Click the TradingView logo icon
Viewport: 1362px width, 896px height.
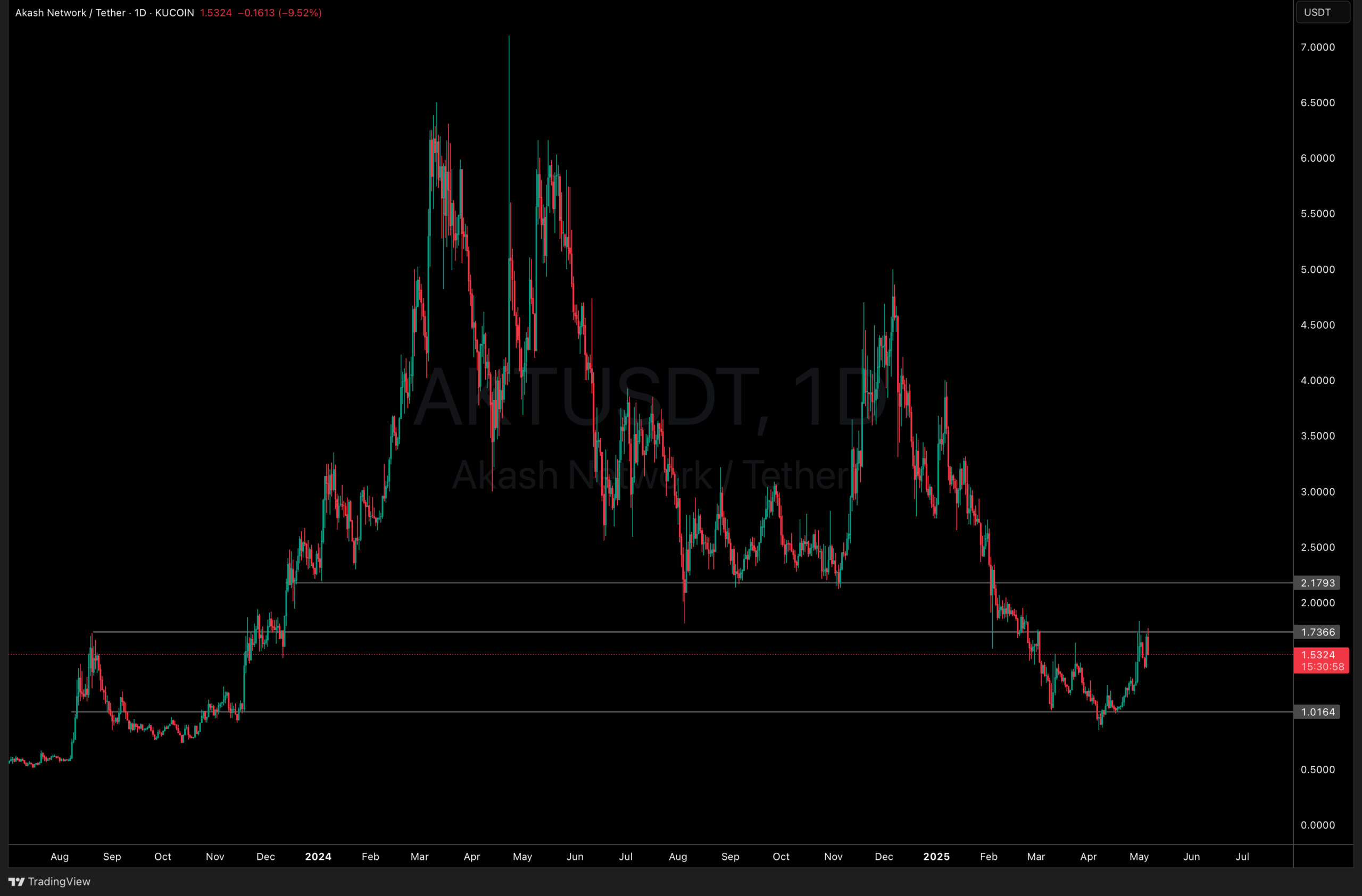[x=16, y=881]
